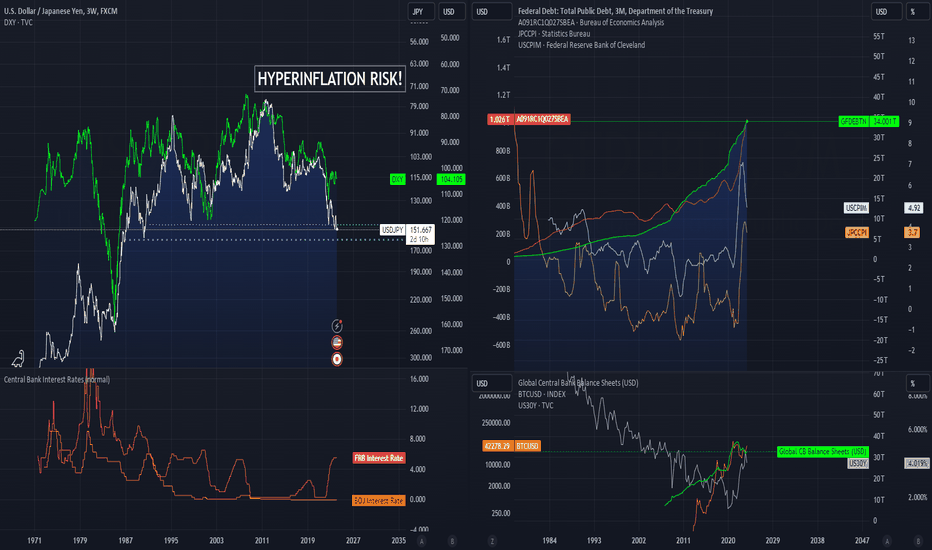
Task: Click the 34.001 T GFDEBTN value tag
Action: [x=884, y=121]
